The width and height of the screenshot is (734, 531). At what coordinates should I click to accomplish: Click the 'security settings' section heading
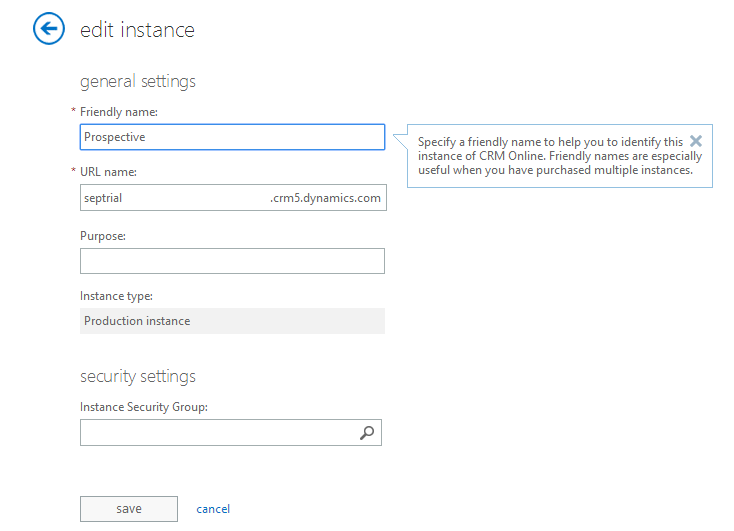[138, 376]
